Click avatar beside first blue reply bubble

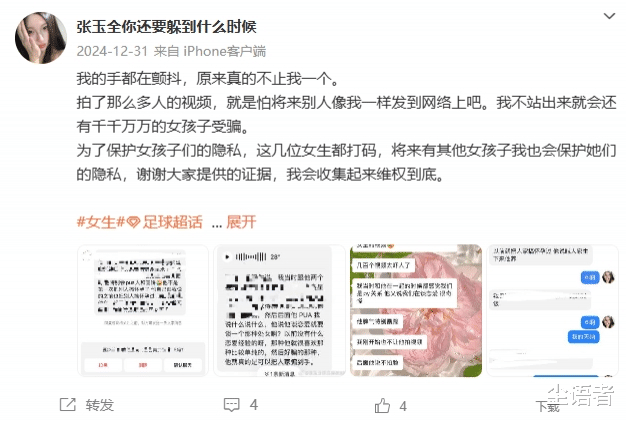(608, 277)
